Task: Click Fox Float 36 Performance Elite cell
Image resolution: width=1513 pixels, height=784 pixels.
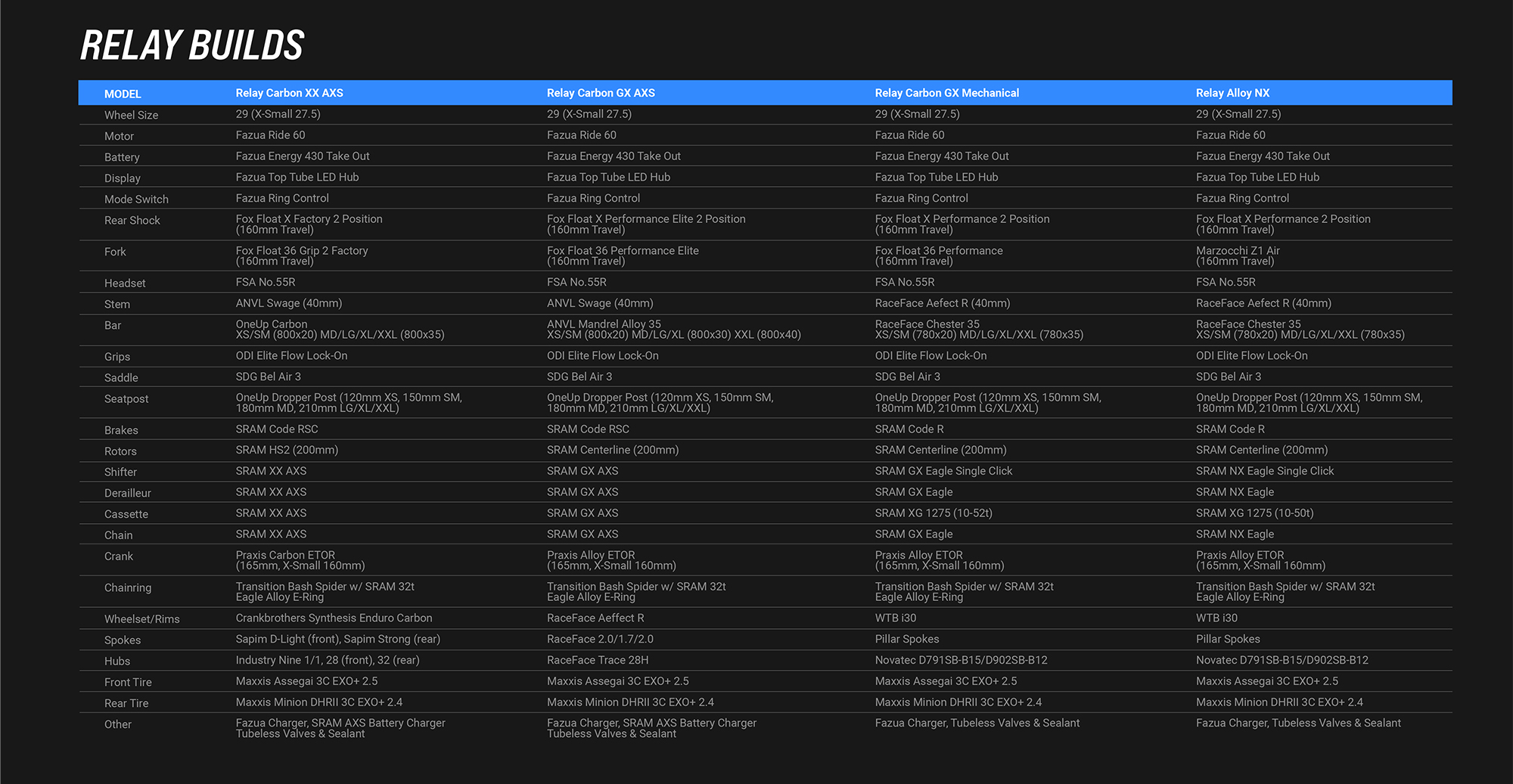Action: click(623, 256)
